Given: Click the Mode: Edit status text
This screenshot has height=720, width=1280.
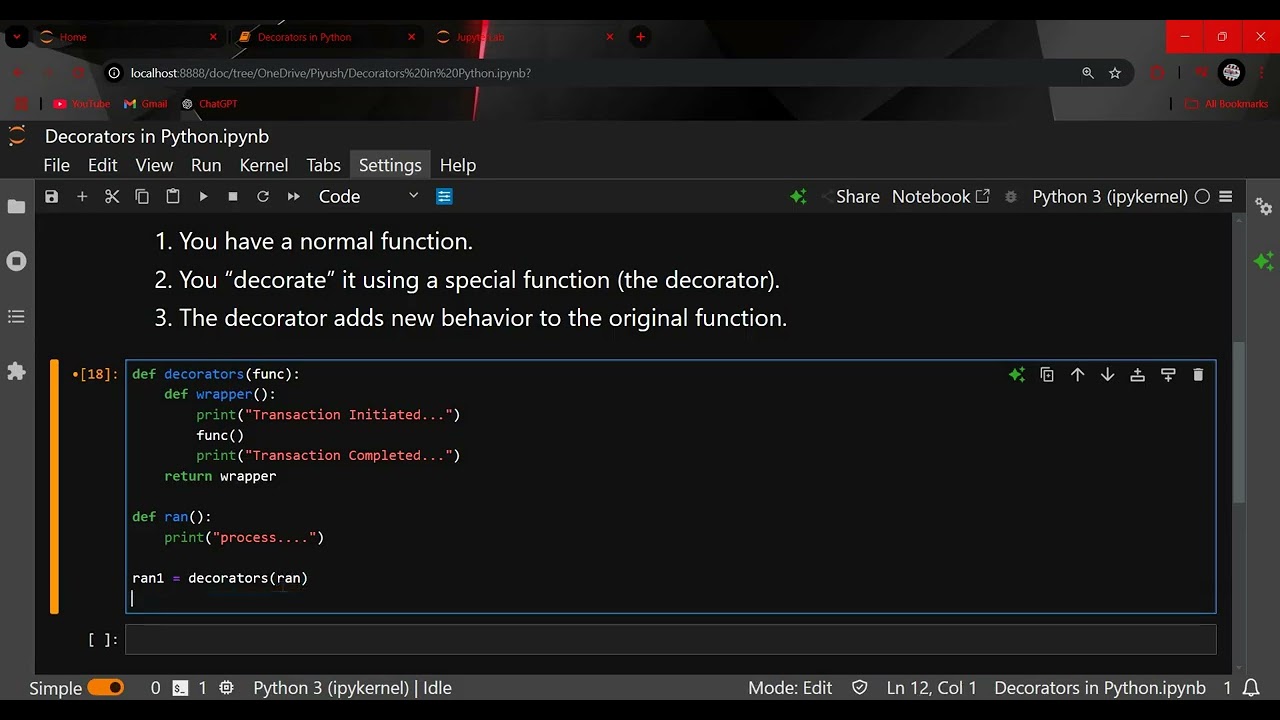Looking at the screenshot, I should [790, 688].
